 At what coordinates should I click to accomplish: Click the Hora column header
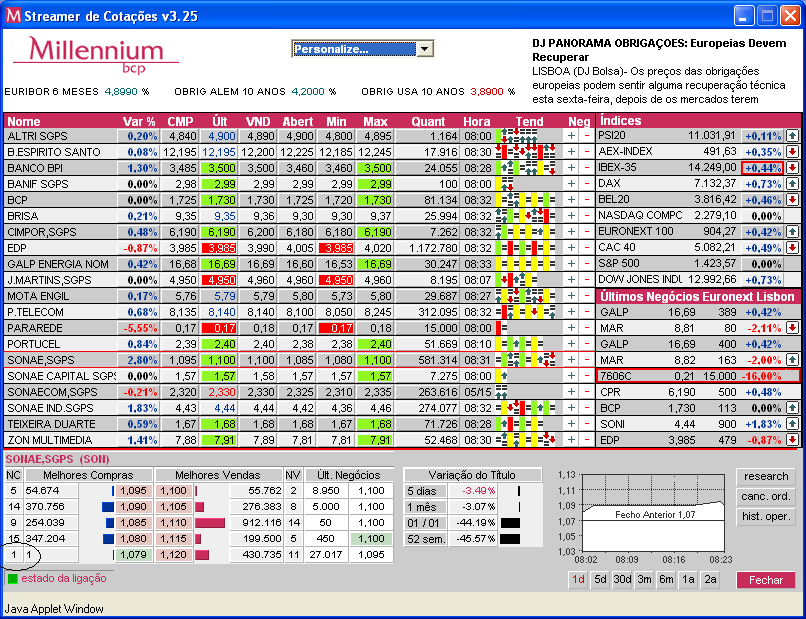477,121
